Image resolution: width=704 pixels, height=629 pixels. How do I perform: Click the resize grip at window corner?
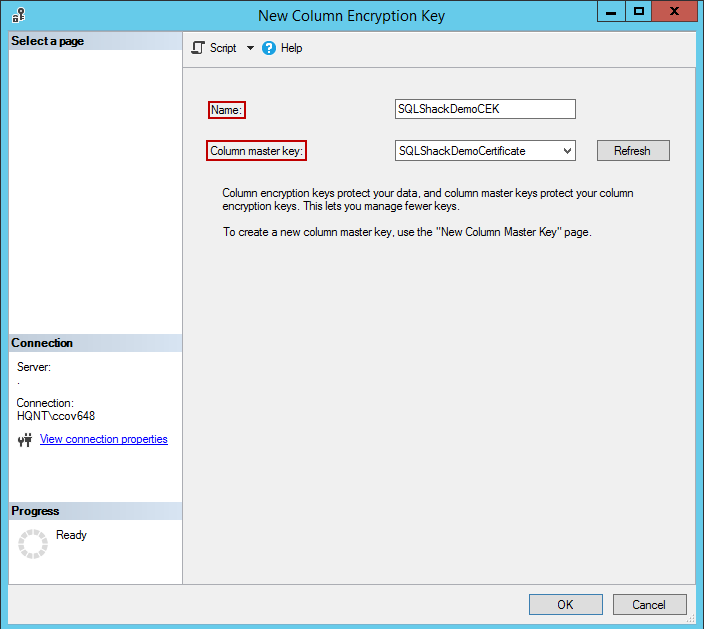(x=691, y=619)
